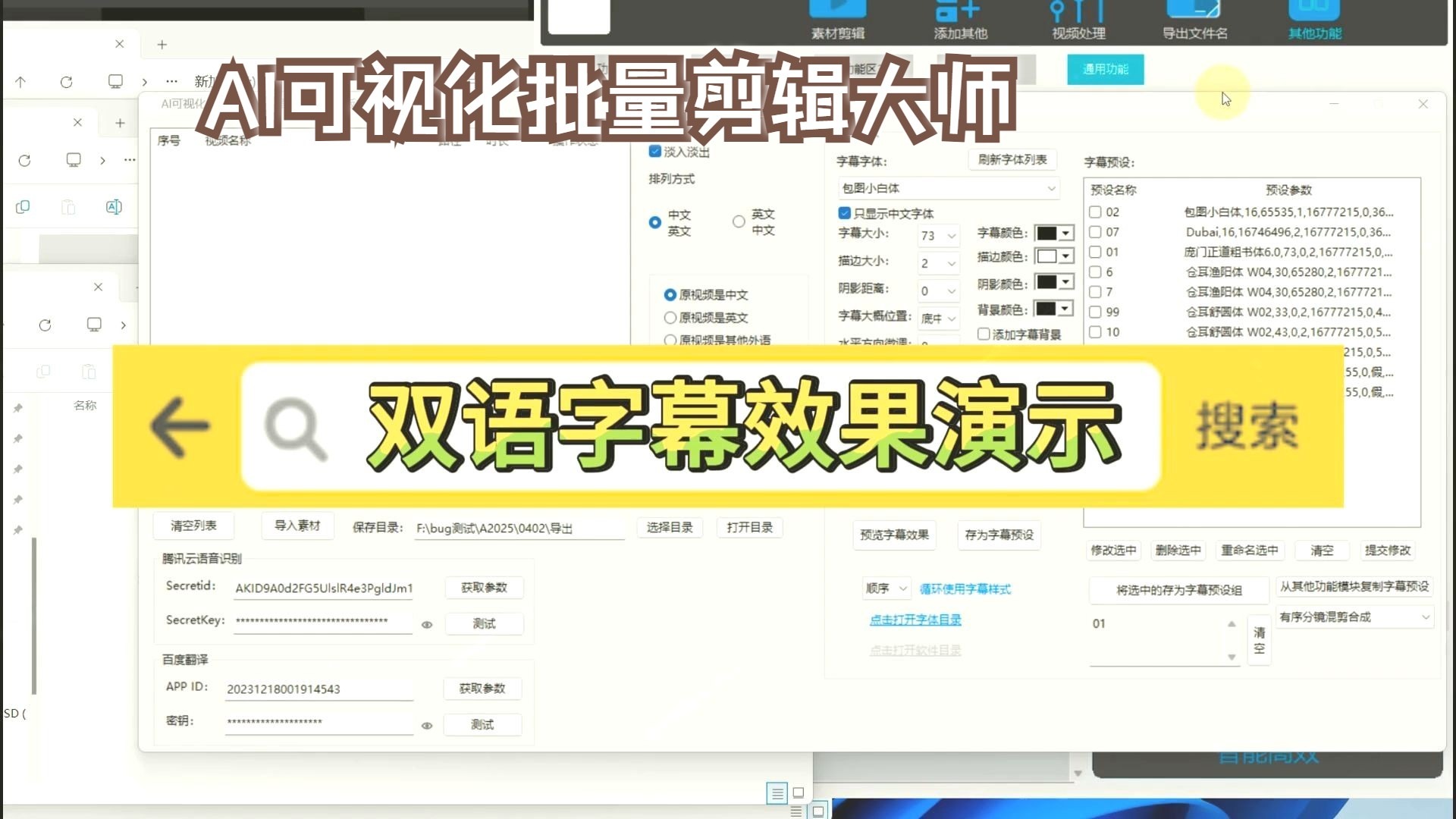This screenshot has width=1456, height=819.
Task: Click the refresh icon above the explorer copy icon
Action: pyautogui.click(x=24, y=160)
